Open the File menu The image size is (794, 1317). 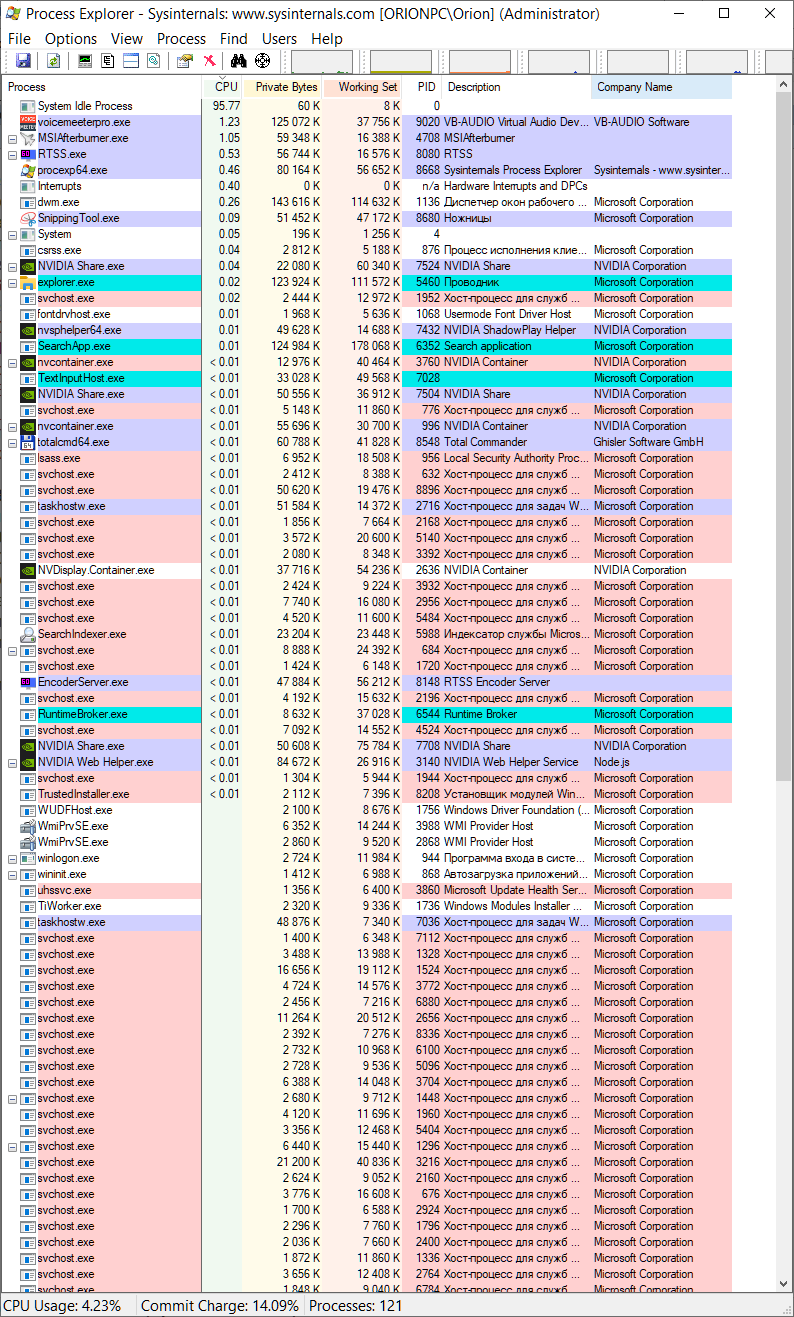pos(19,38)
